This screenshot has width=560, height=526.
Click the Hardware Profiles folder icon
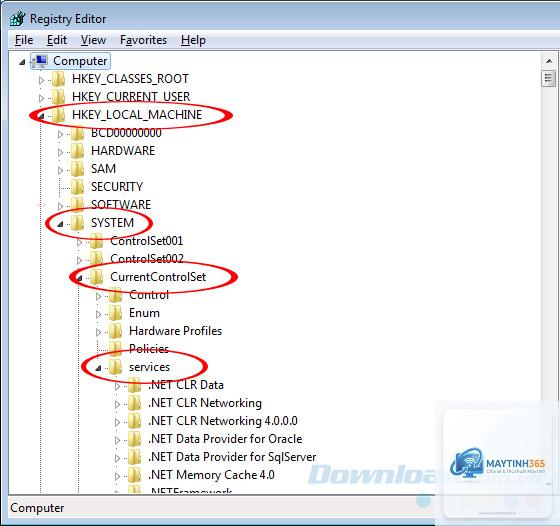click(115, 331)
